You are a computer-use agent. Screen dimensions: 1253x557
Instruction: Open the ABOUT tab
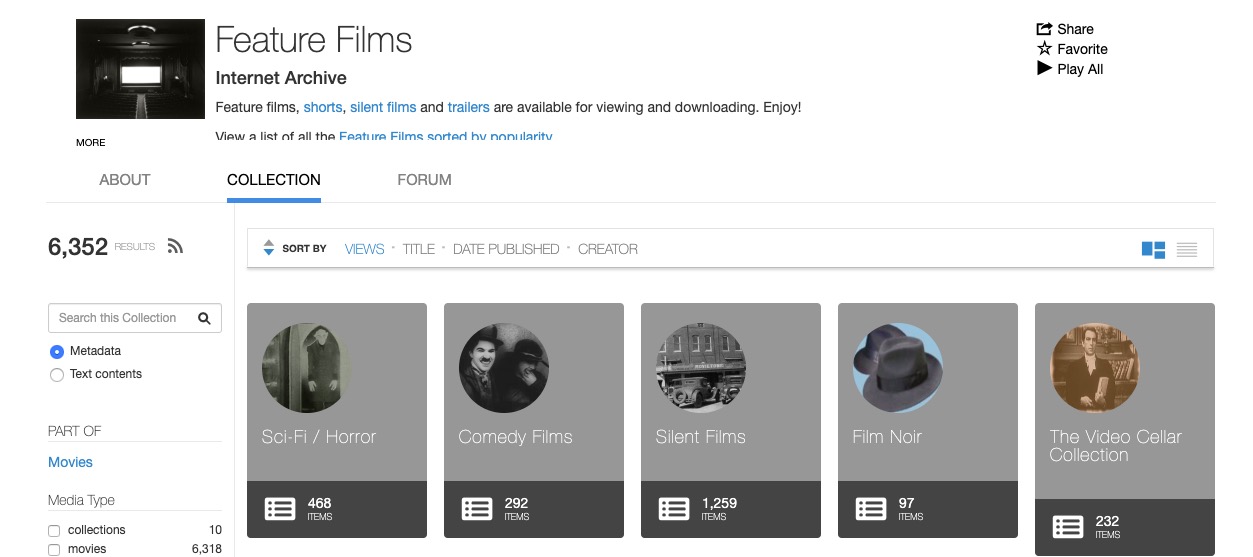(x=125, y=180)
